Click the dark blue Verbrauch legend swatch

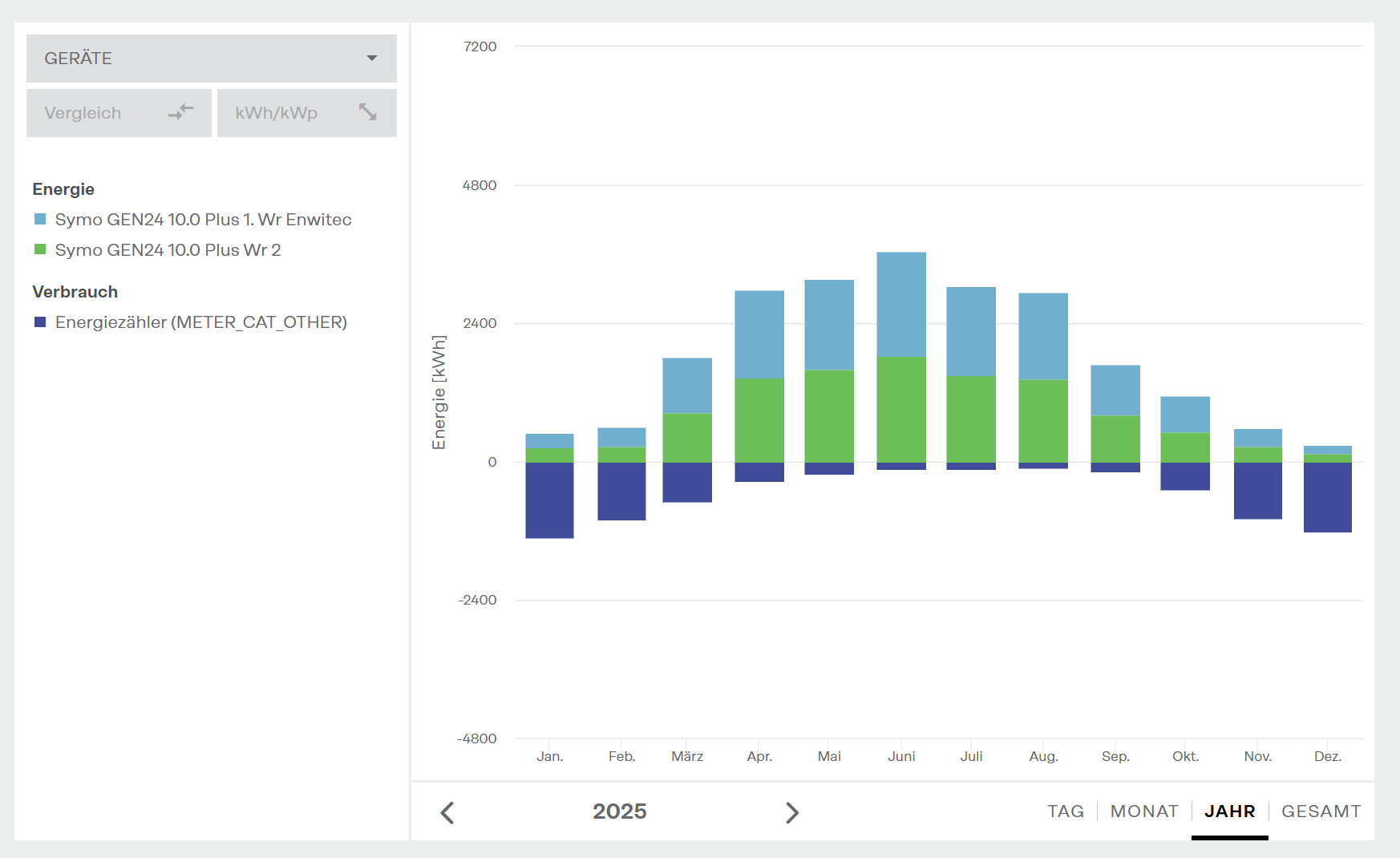(40, 322)
